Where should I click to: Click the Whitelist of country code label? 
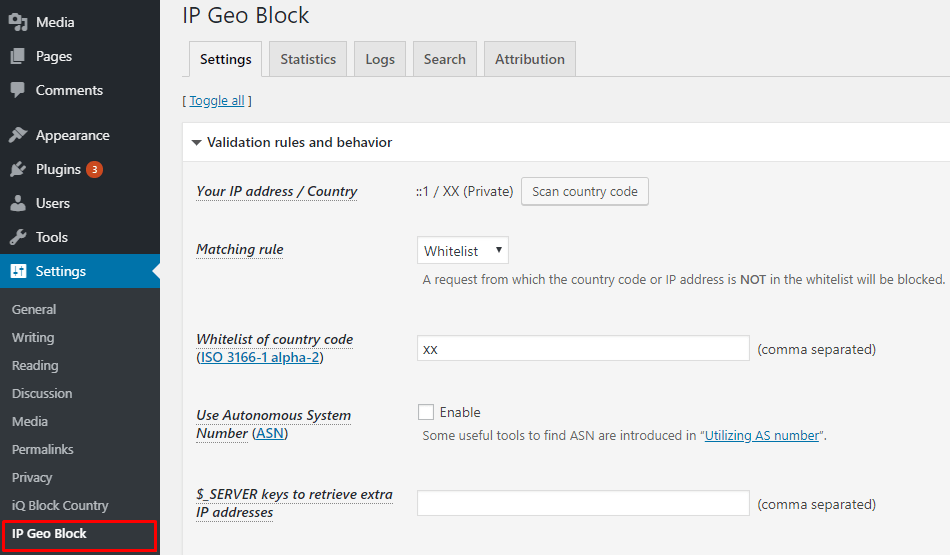[x=274, y=339]
